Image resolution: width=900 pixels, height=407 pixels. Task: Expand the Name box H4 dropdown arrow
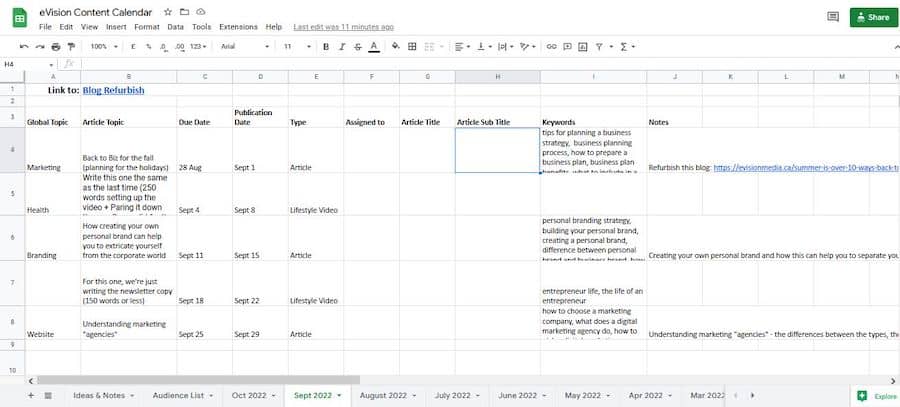(x=51, y=65)
